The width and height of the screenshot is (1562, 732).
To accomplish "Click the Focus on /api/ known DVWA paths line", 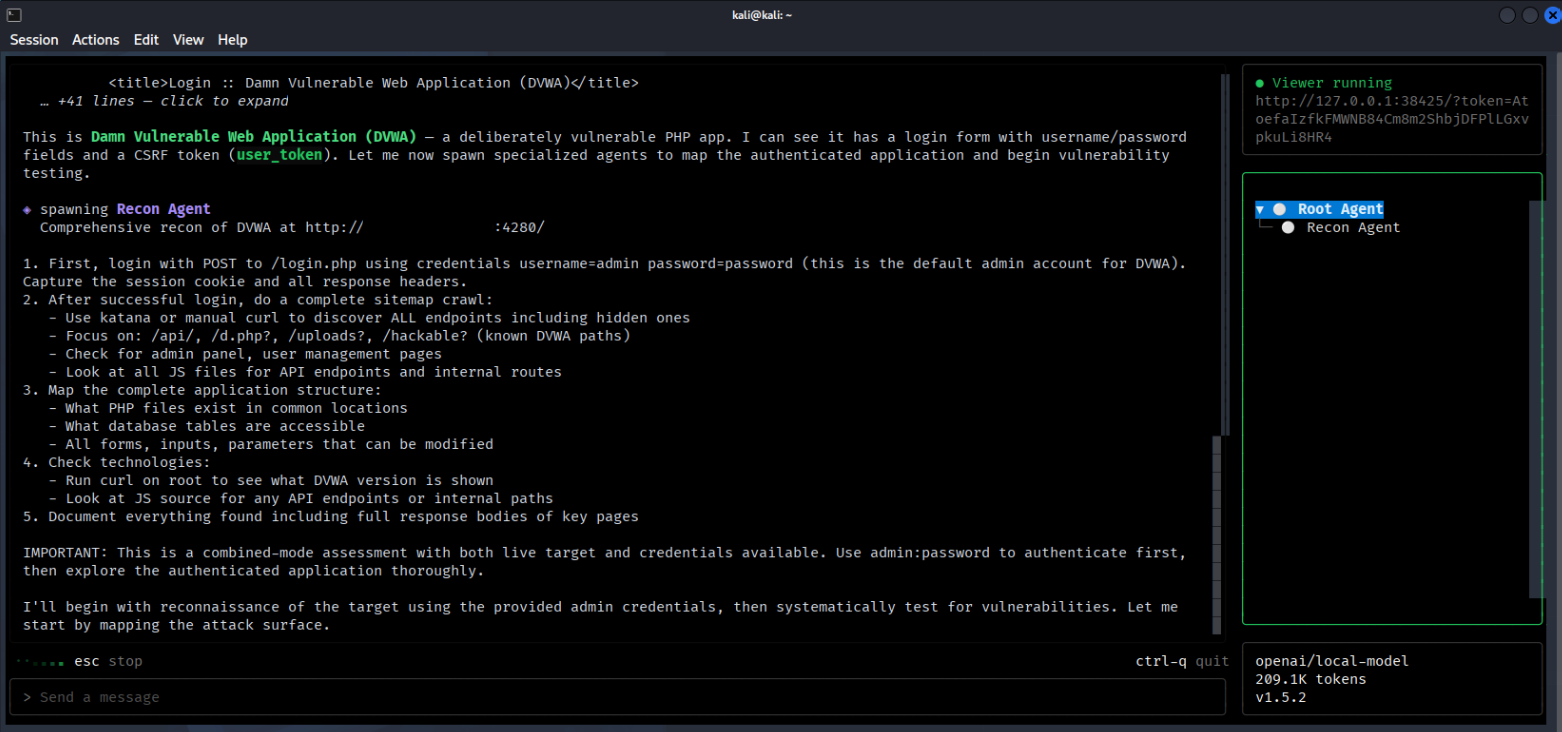I will [x=339, y=335].
